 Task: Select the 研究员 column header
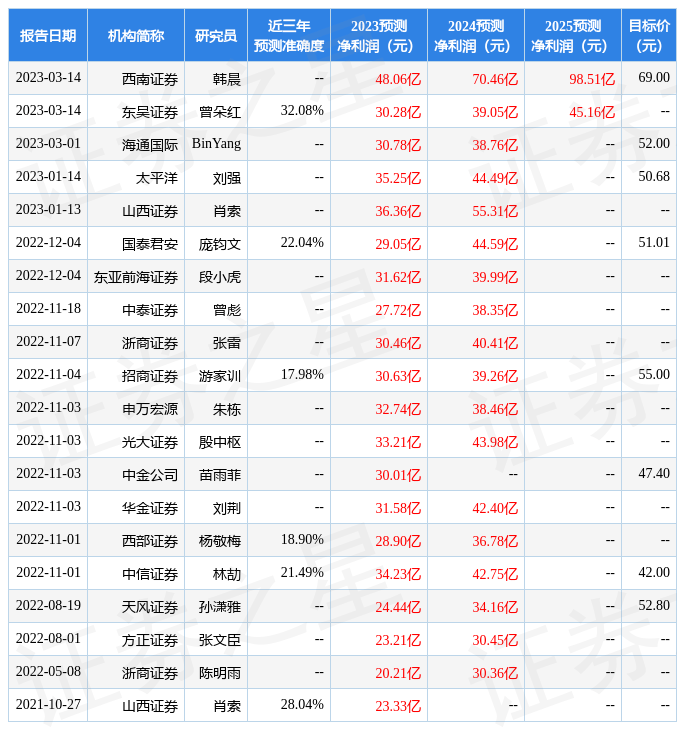[216, 36]
